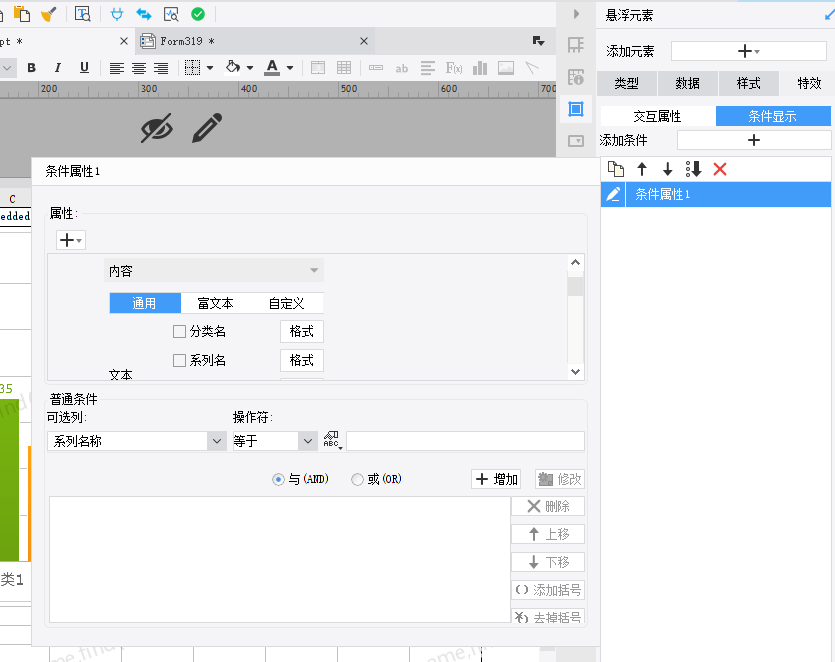Check the 系列名 checkbox

[x=179, y=361]
